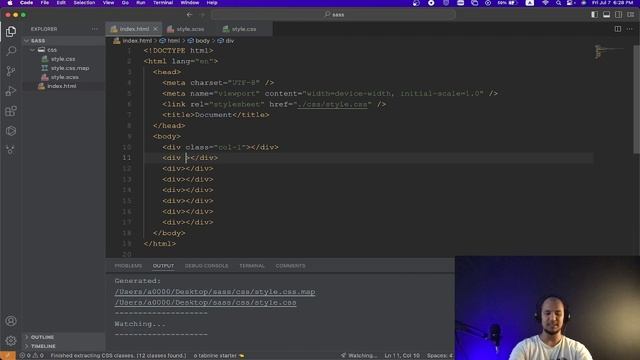Viewport: 640px width, 360px height.
Task: Click line 10 div class col-1 code
Action: pos(220,147)
